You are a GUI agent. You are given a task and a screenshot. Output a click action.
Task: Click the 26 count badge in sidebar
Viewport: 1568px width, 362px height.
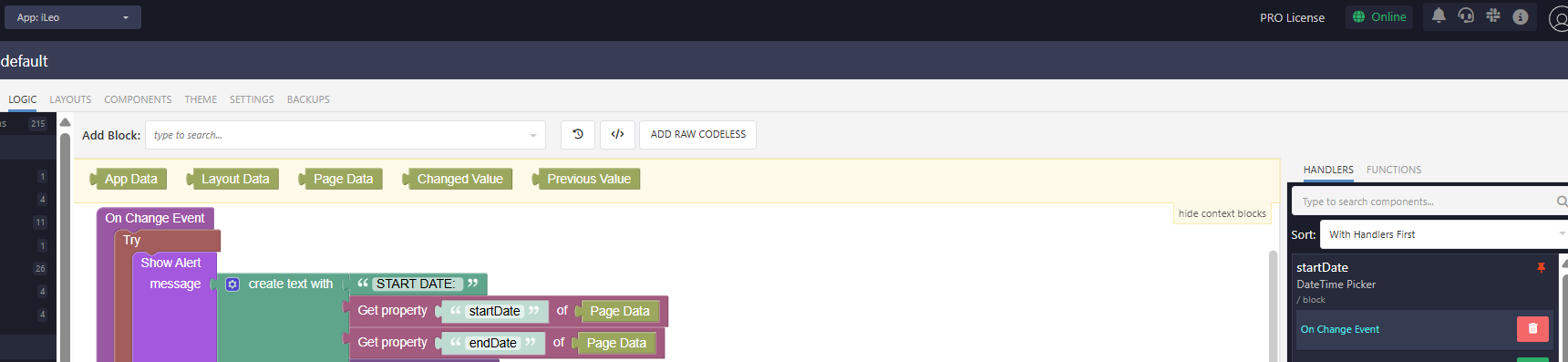click(x=40, y=269)
